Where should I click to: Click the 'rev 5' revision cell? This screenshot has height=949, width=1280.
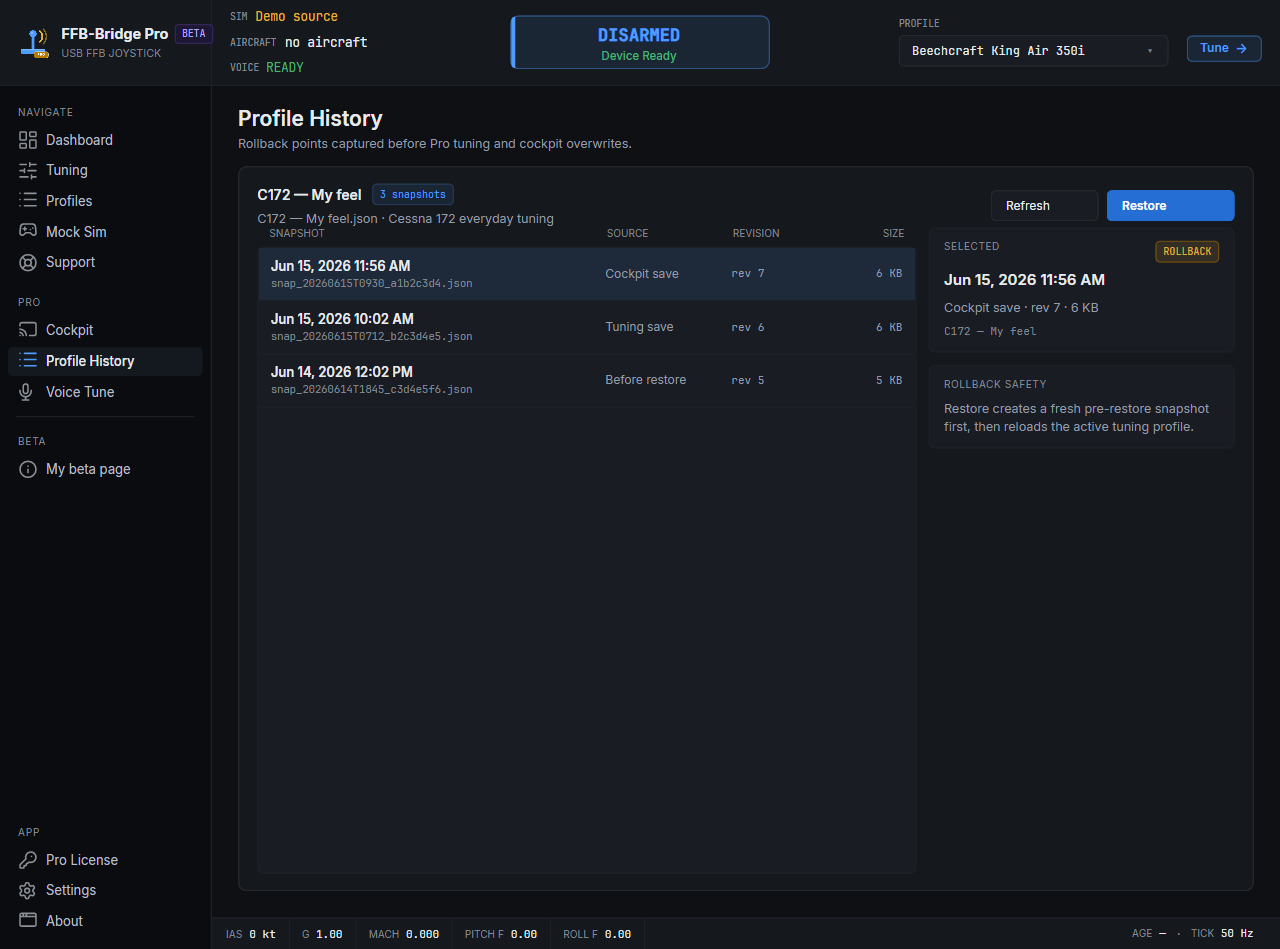pos(748,380)
